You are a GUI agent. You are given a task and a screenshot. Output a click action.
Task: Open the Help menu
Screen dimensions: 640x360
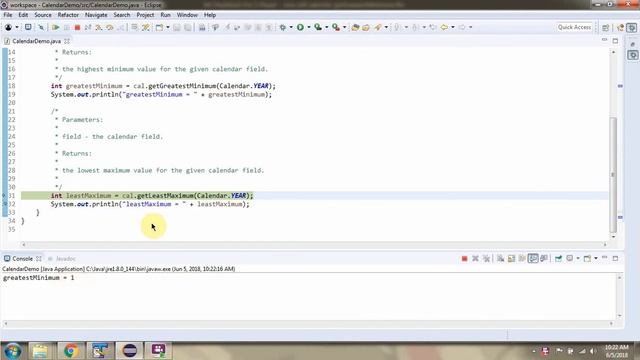coord(210,15)
